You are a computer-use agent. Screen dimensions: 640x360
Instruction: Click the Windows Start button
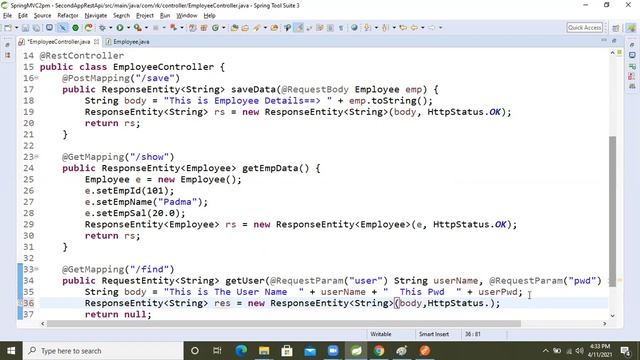tap(11, 351)
